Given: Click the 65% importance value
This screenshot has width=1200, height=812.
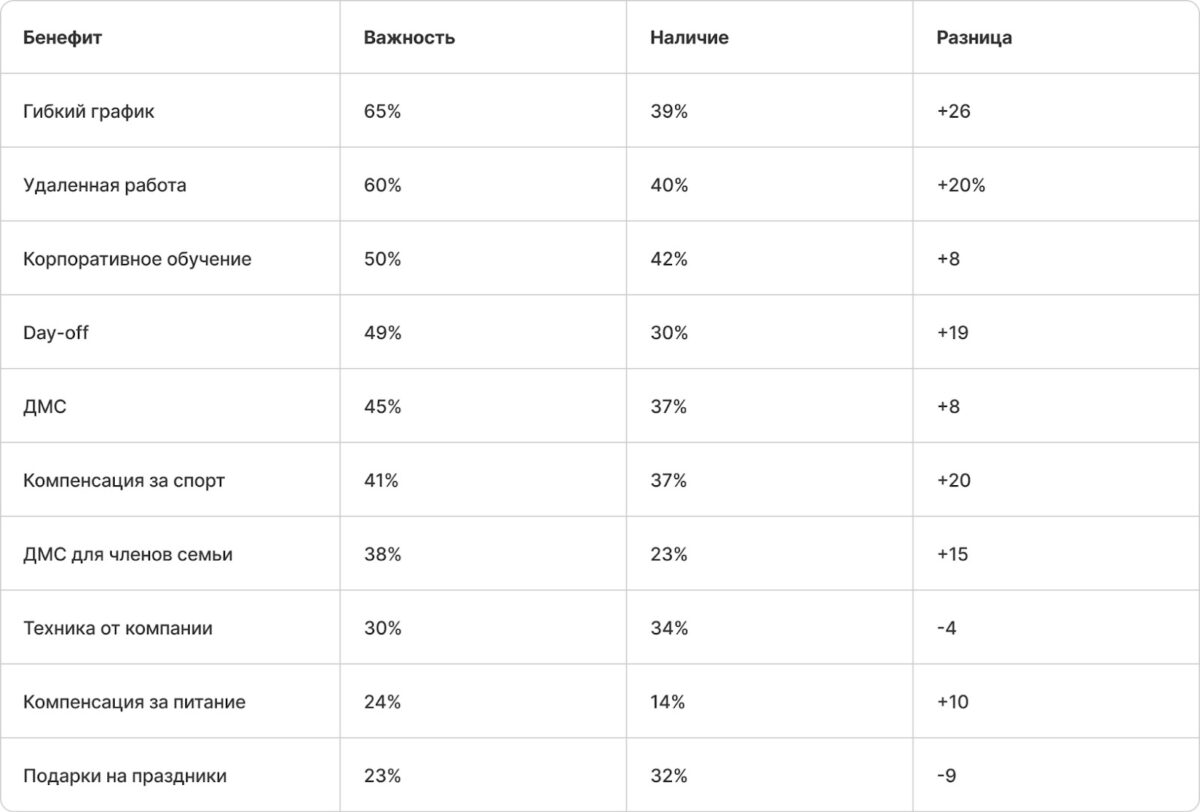Looking at the screenshot, I should pyautogui.click(x=383, y=112).
